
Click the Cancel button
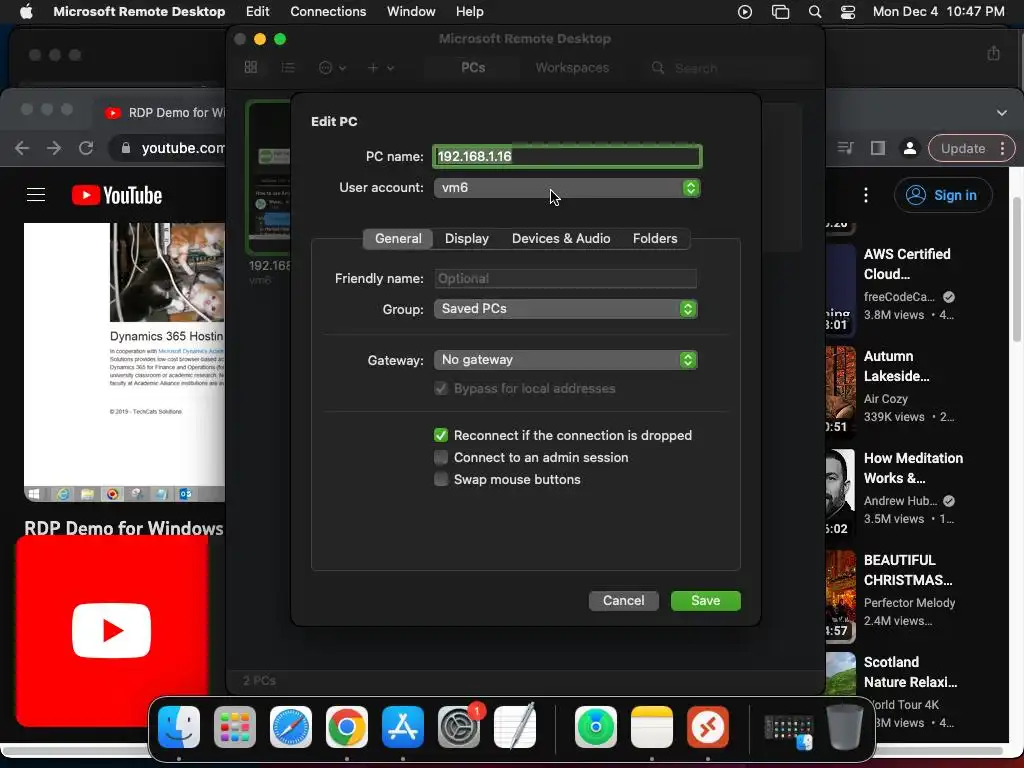(x=624, y=601)
